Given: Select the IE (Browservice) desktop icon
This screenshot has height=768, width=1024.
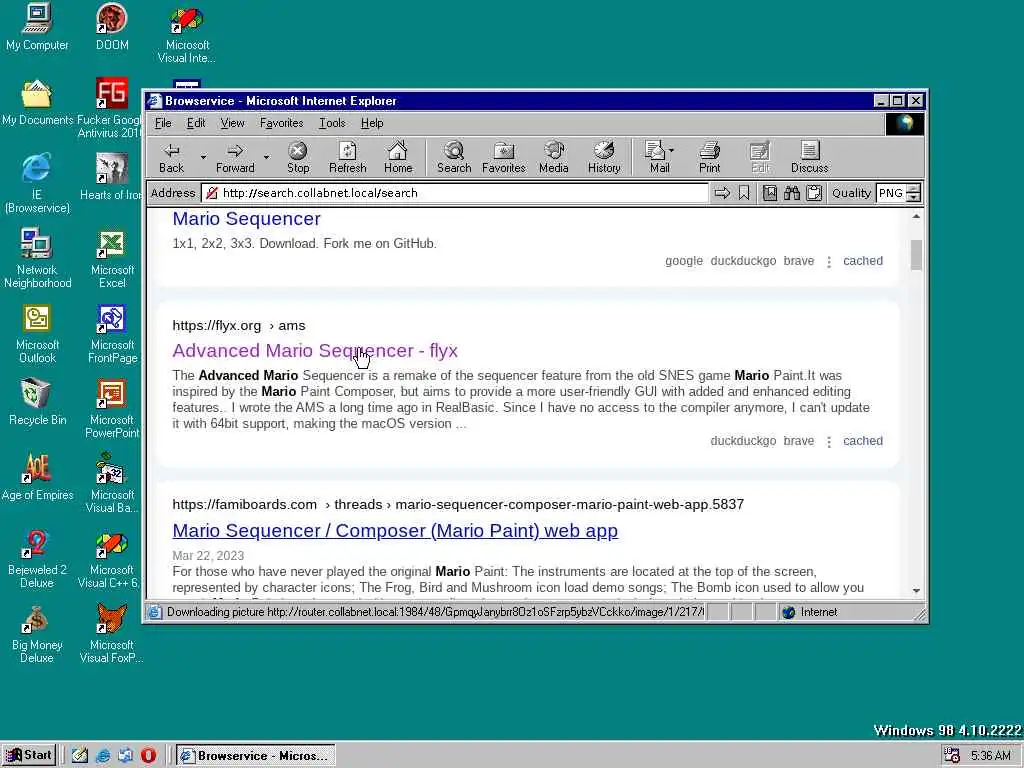Looking at the screenshot, I should [37, 184].
